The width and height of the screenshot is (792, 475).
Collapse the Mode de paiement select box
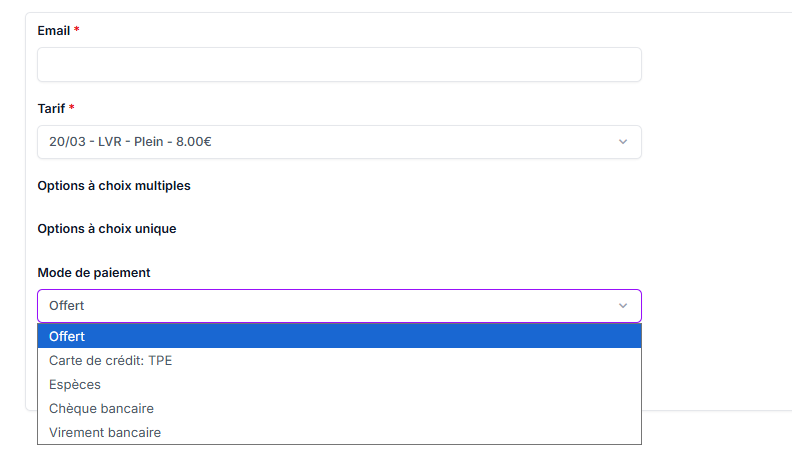coord(339,306)
